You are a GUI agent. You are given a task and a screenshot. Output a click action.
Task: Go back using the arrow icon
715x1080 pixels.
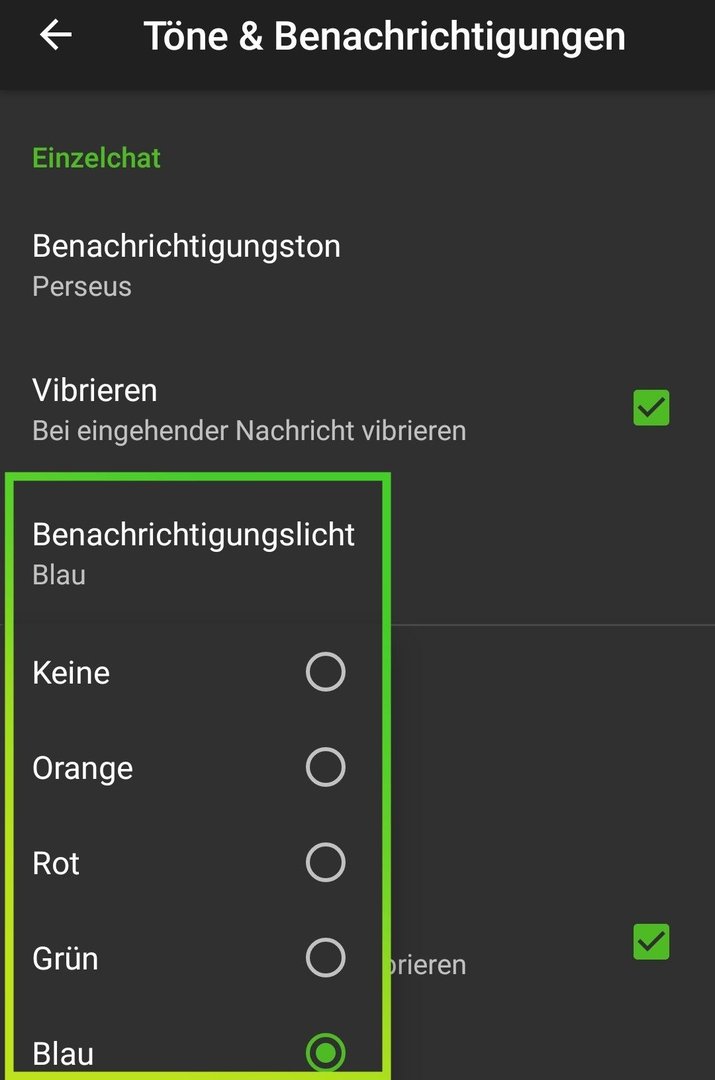pyautogui.click(x=56, y=34)
